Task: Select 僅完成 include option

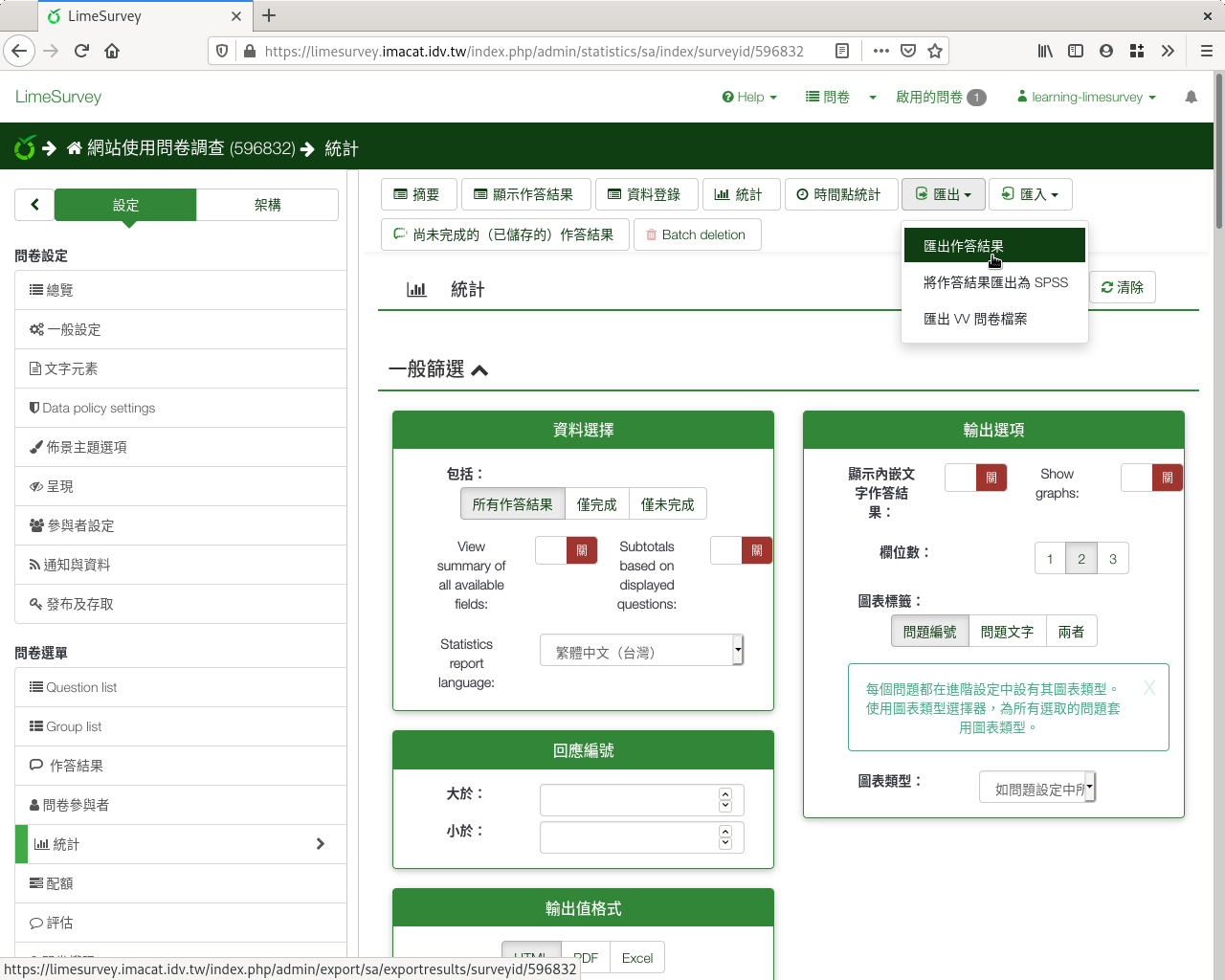Action: 596,504
